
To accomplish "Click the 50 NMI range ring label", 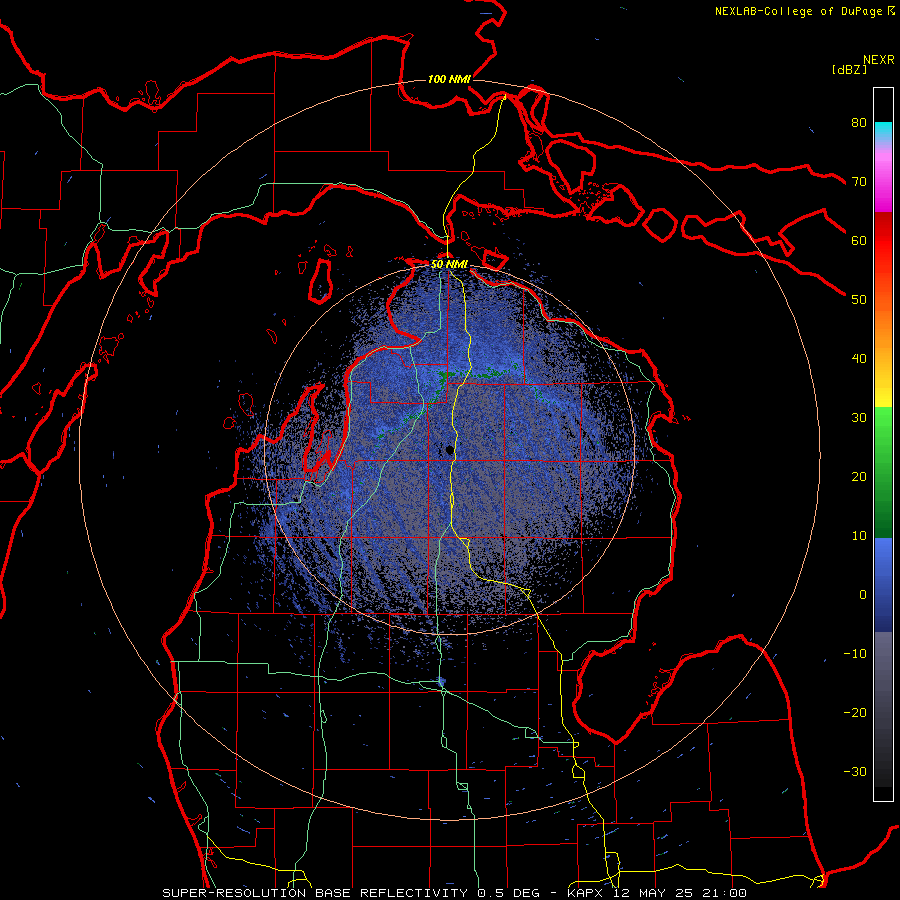I will pyautogui.click(x=449, y=265).
